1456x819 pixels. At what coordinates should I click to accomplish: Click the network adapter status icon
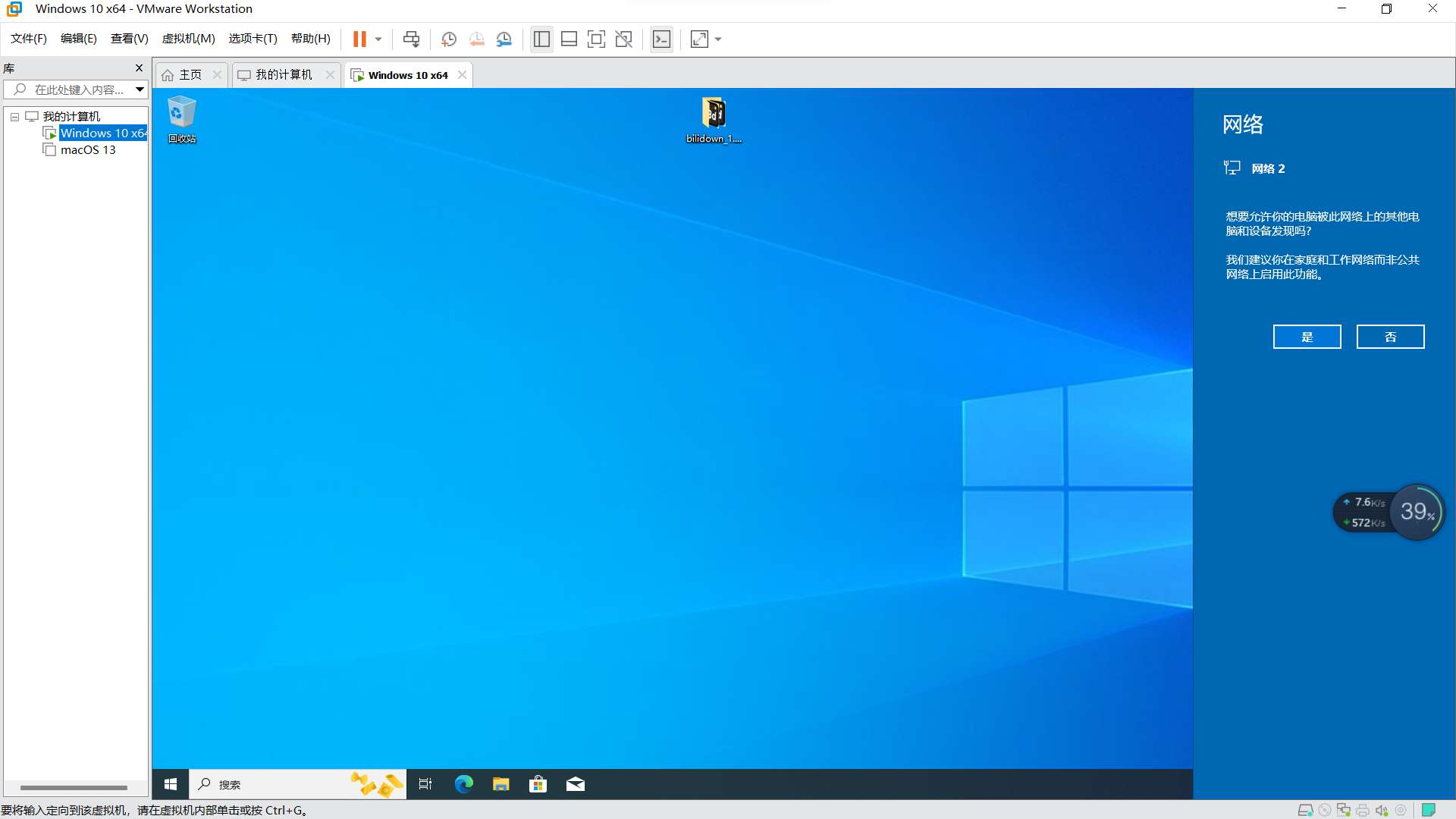point(1344,810)
